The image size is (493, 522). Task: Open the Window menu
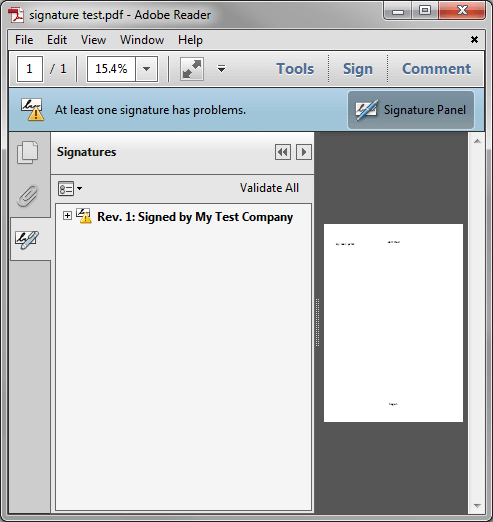(x=142, y=40)
